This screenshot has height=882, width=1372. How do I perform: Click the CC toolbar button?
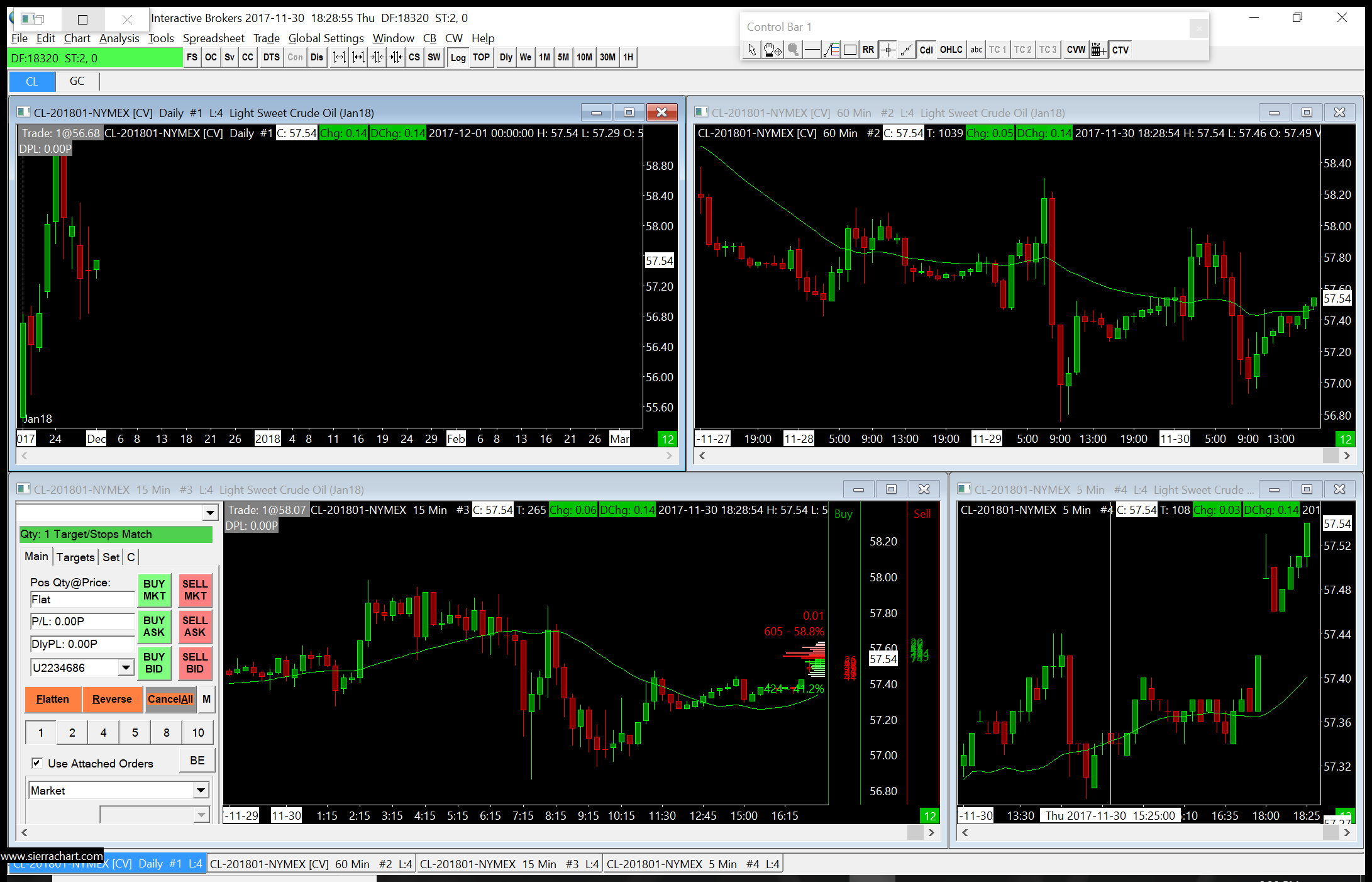248,57
